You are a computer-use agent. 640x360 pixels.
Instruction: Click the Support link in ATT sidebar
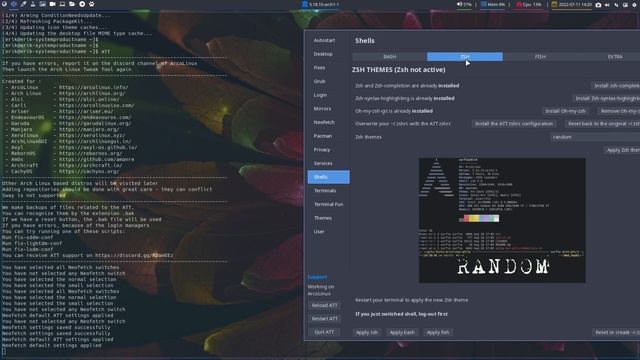[317, 277]
